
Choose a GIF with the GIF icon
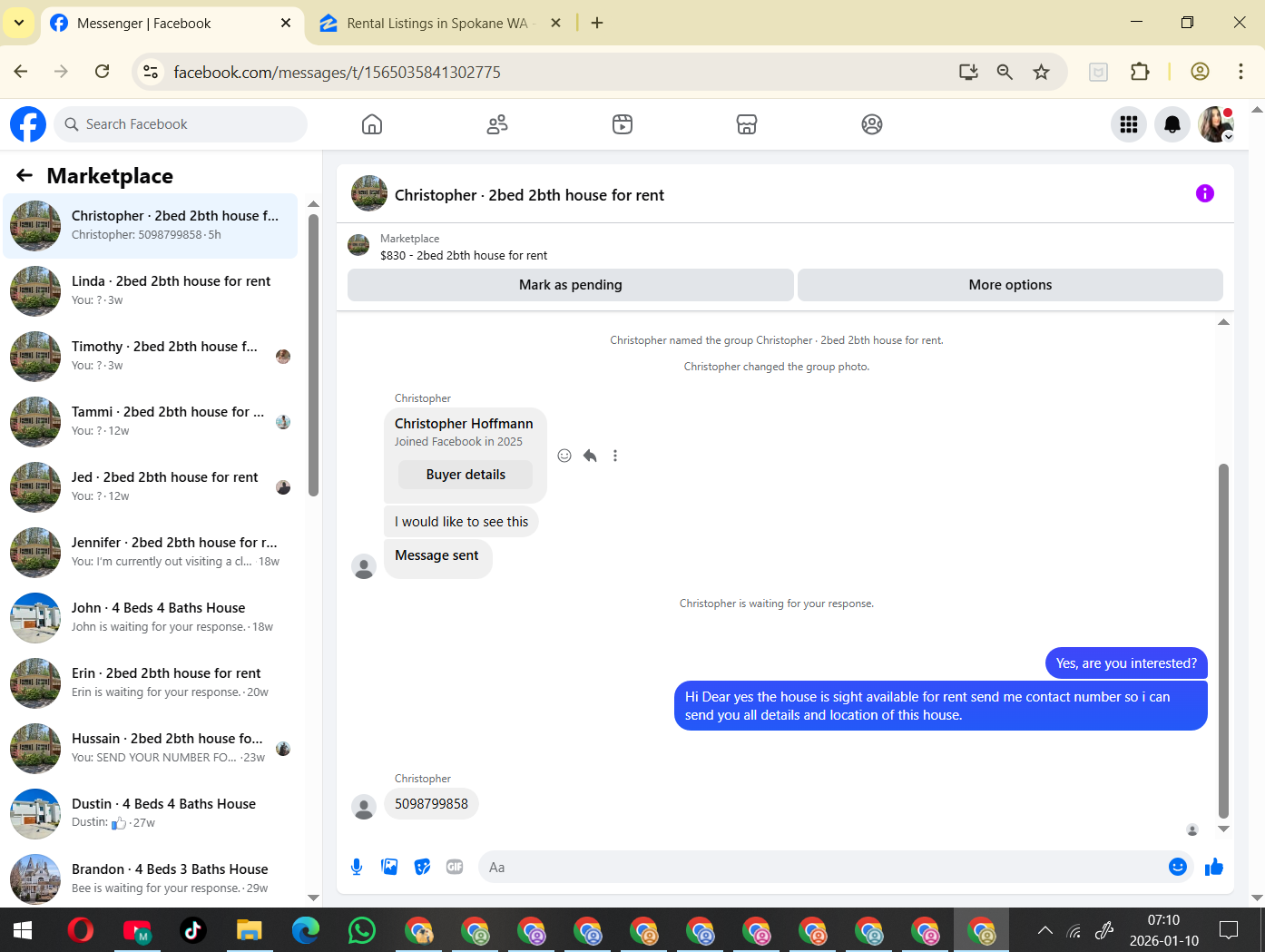pyautogui.click(x=455, y=867)
